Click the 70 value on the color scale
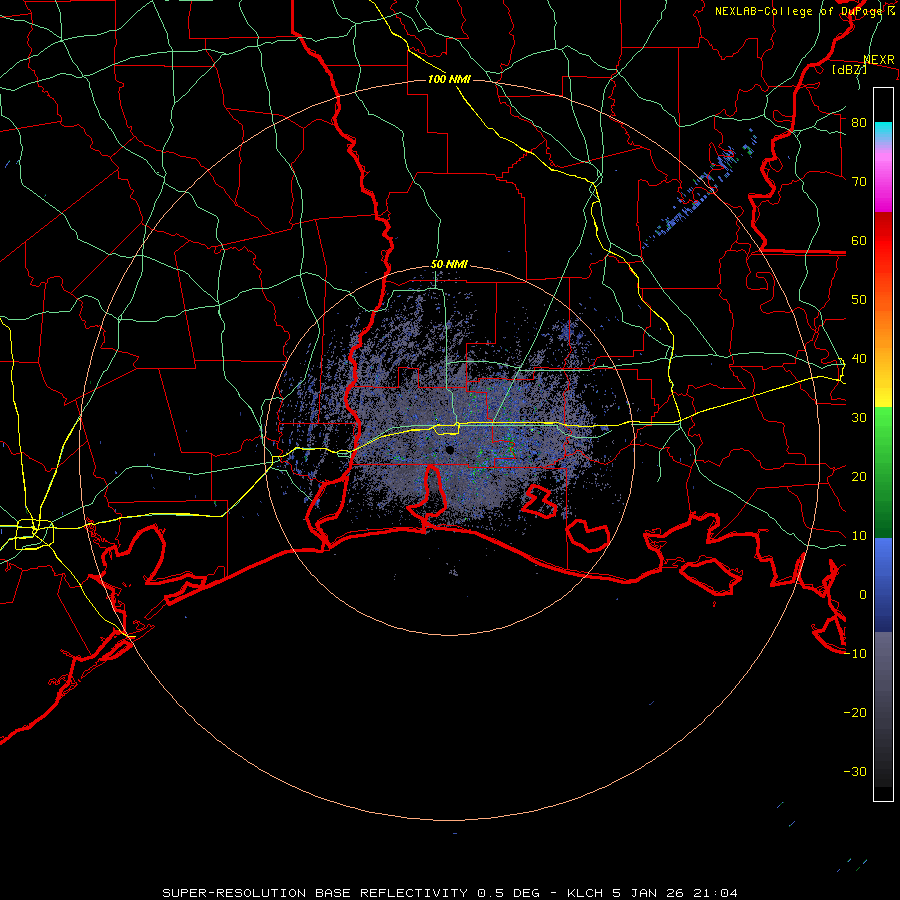Screen dimensions: 900x900 [859, 181]
